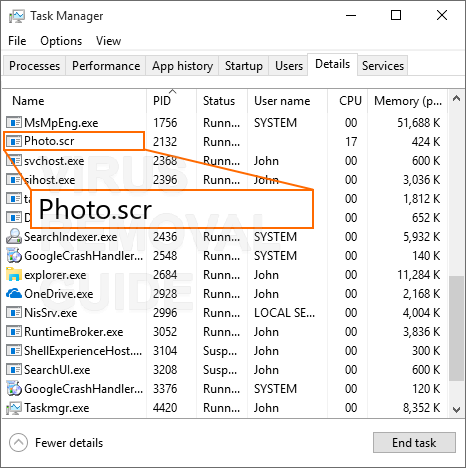Sort by the Memory column header
The height and width of the screenshot is (468, 466).
tap(407, 101)
